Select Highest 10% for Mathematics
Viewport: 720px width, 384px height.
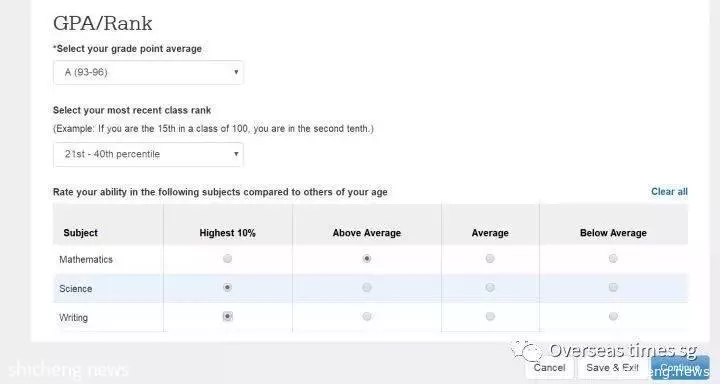pyautogui.click(x=227, y=259)
